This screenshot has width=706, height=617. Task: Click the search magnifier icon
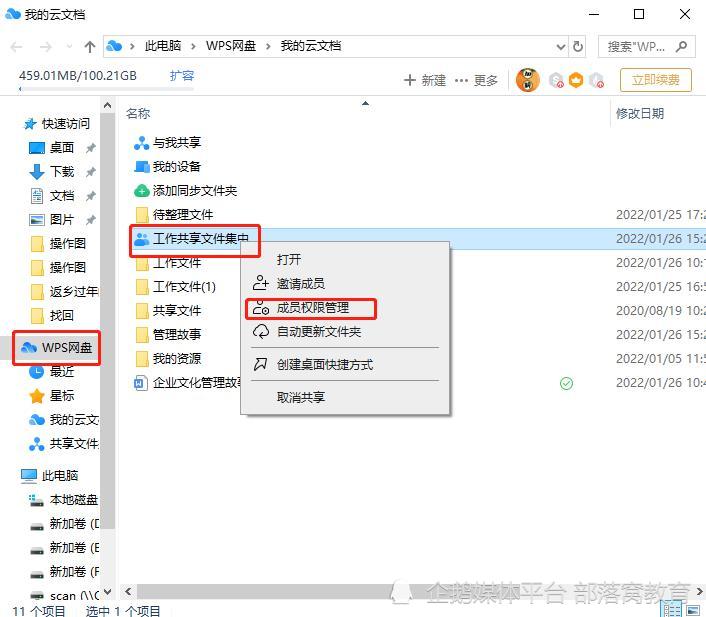pyautogui.click(x=682, y=46)
